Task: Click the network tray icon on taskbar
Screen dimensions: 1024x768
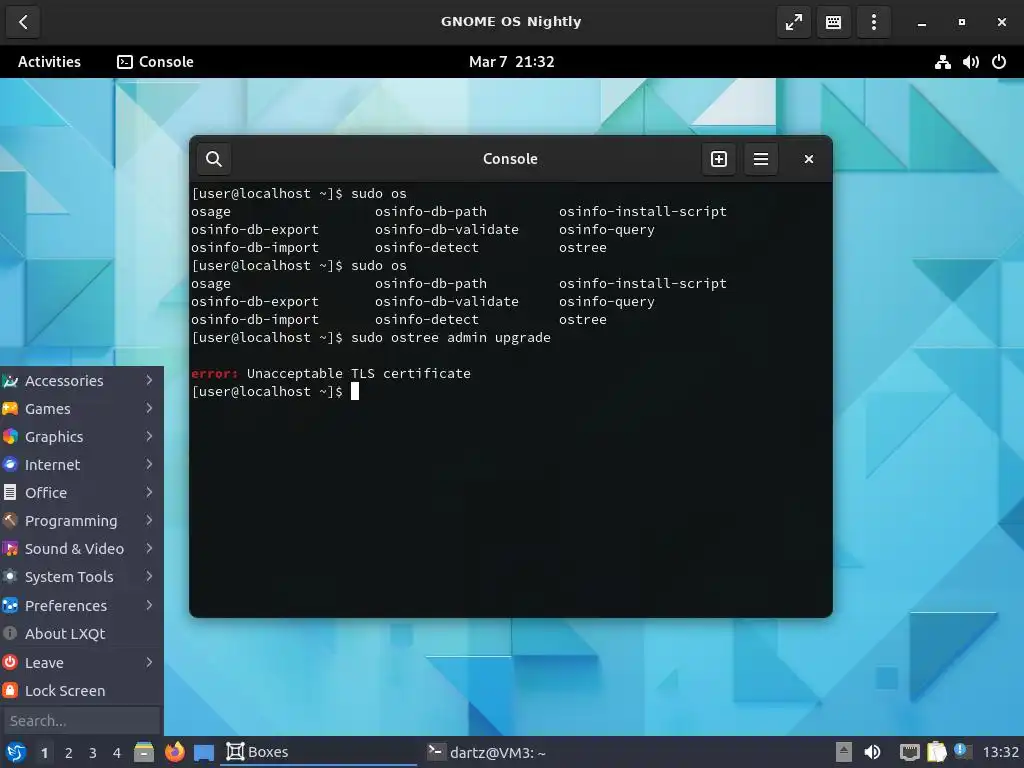Action: (x=910, y=752)
